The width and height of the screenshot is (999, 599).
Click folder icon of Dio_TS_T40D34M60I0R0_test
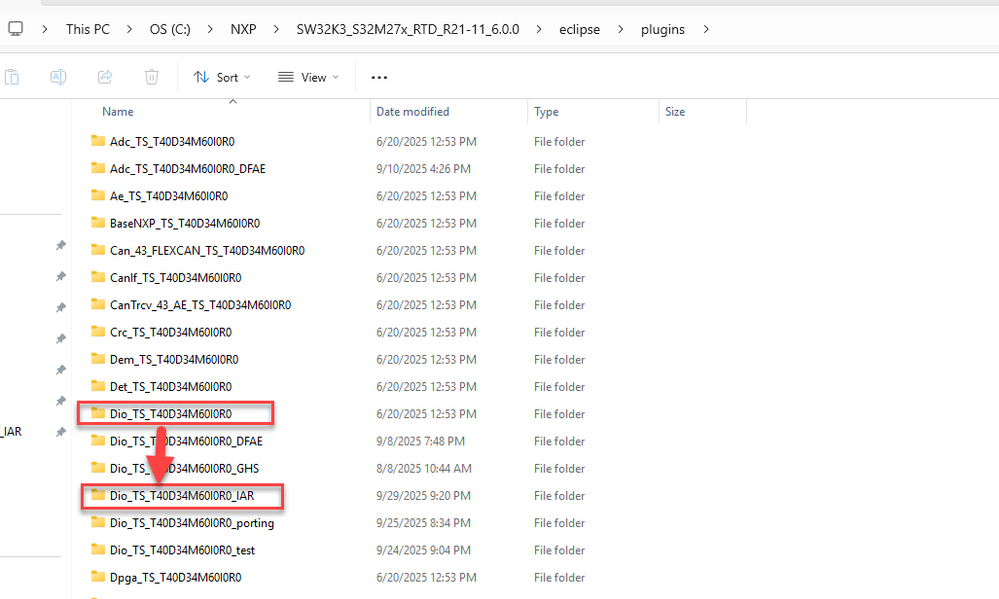click(97, 549)
